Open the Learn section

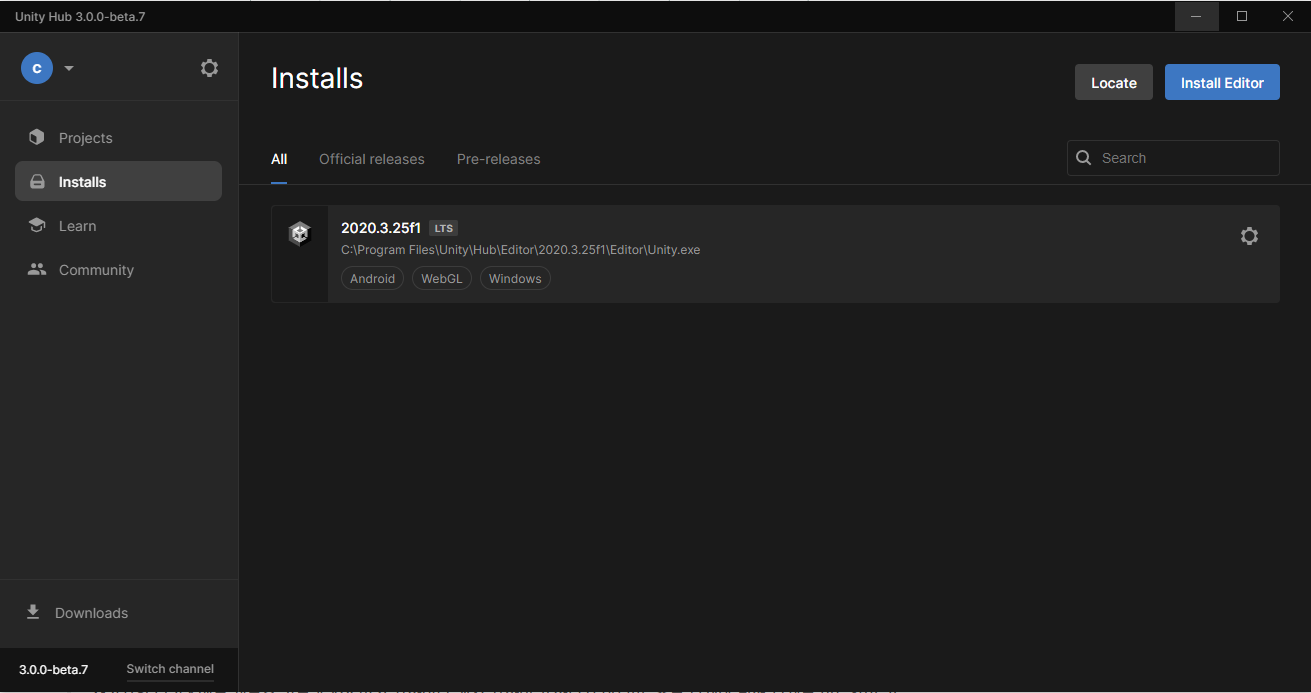coord(118,226)
